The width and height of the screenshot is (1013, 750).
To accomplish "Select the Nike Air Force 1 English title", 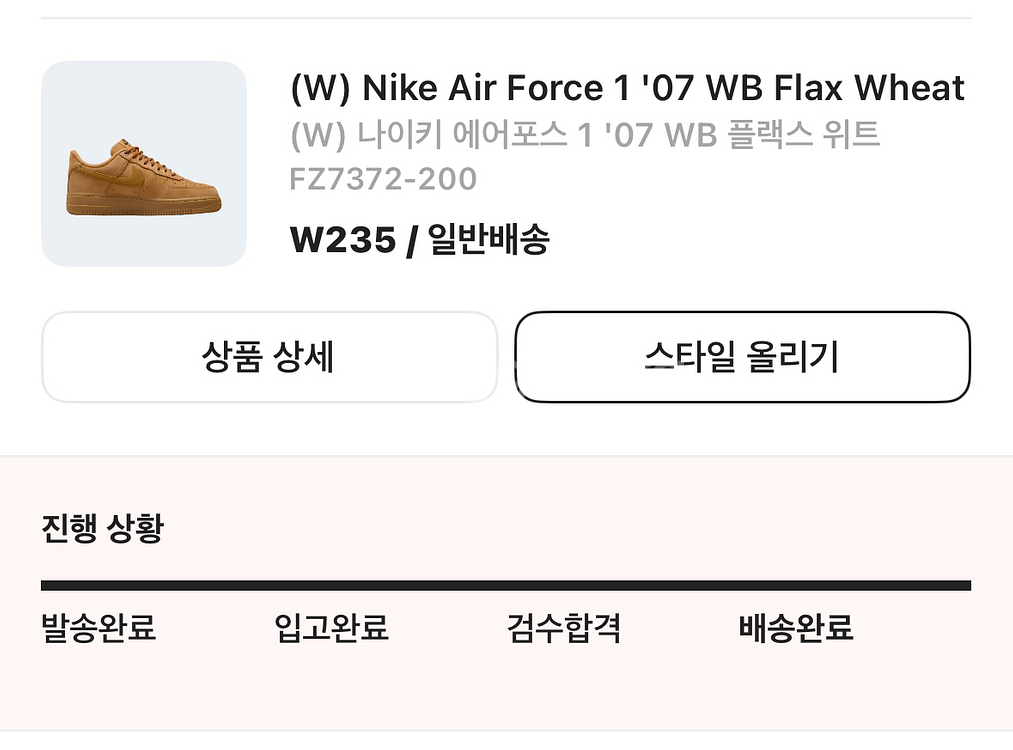I will tap(627, 88).
